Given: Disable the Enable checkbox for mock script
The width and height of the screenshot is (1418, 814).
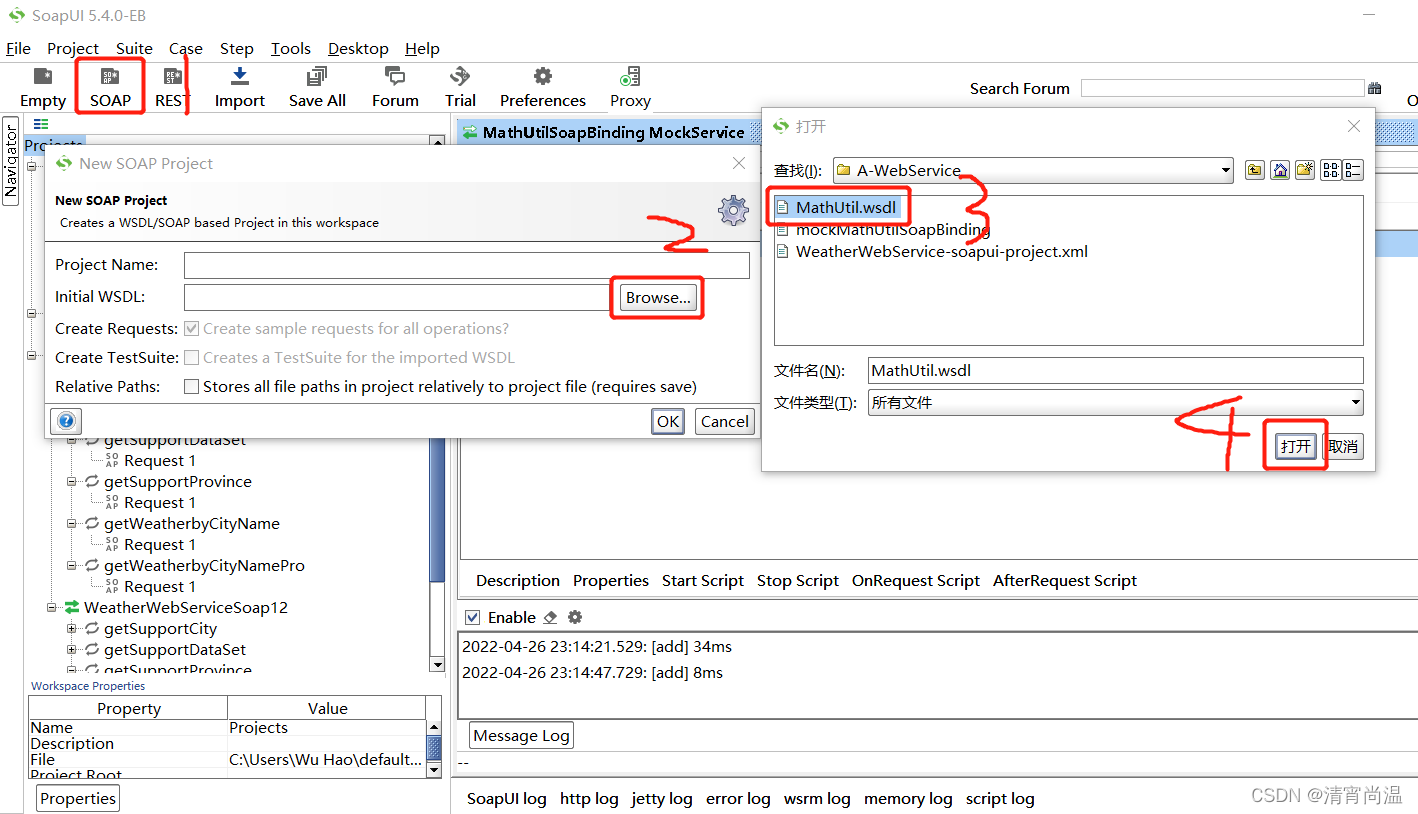Looking at the screenshot, I should pos(471,616).
